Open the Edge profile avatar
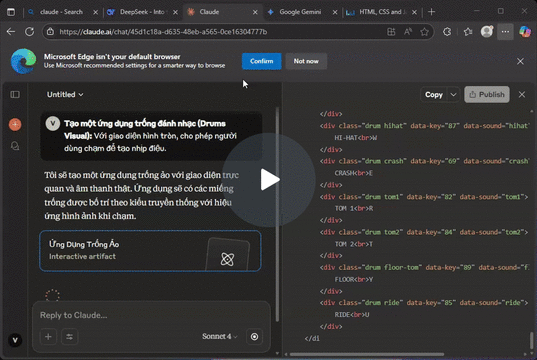Image resolution: width=537 pixels, height=360 pixels. [x=486, y=32]
